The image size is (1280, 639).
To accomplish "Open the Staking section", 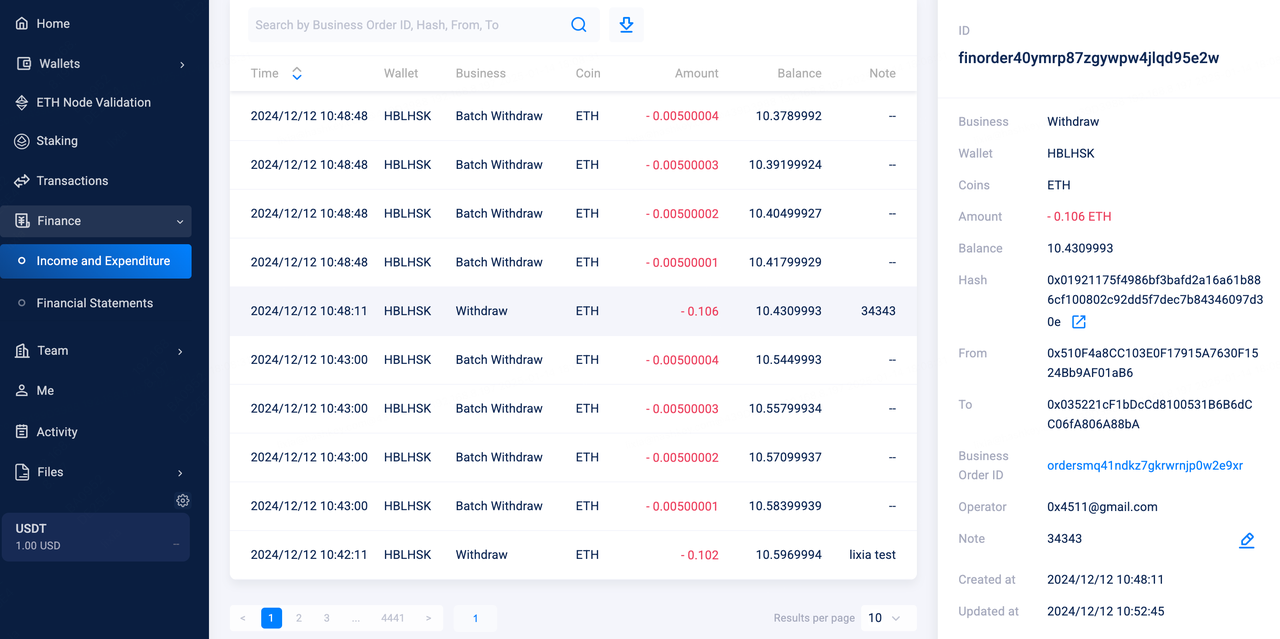I will pos(57,141).
